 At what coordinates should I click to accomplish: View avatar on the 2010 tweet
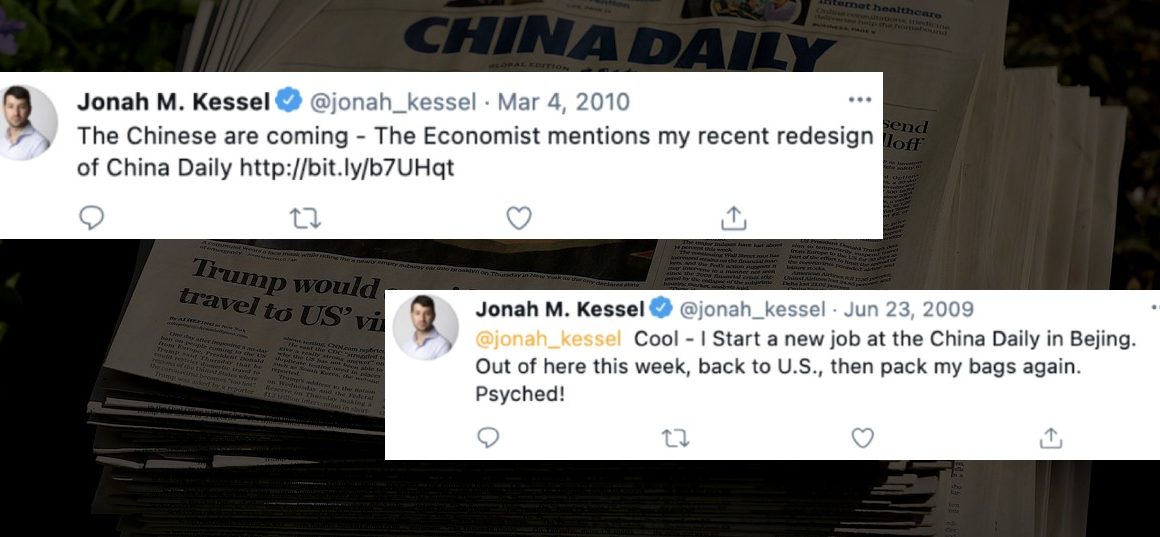(x=27, y=122)
